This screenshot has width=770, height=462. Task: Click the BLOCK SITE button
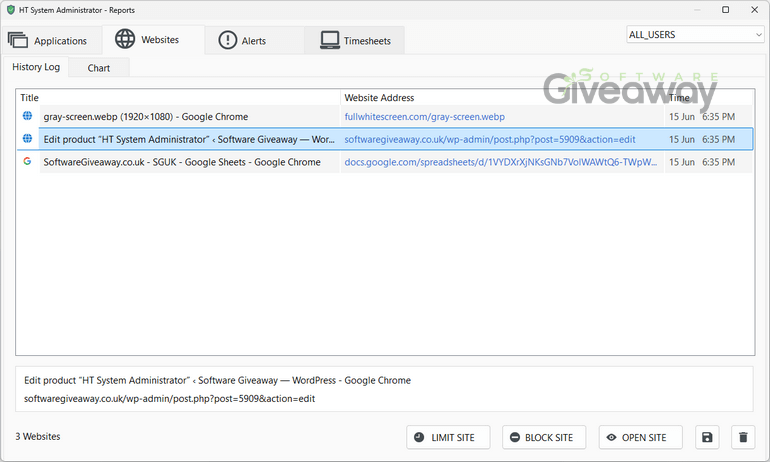point(544,437)
